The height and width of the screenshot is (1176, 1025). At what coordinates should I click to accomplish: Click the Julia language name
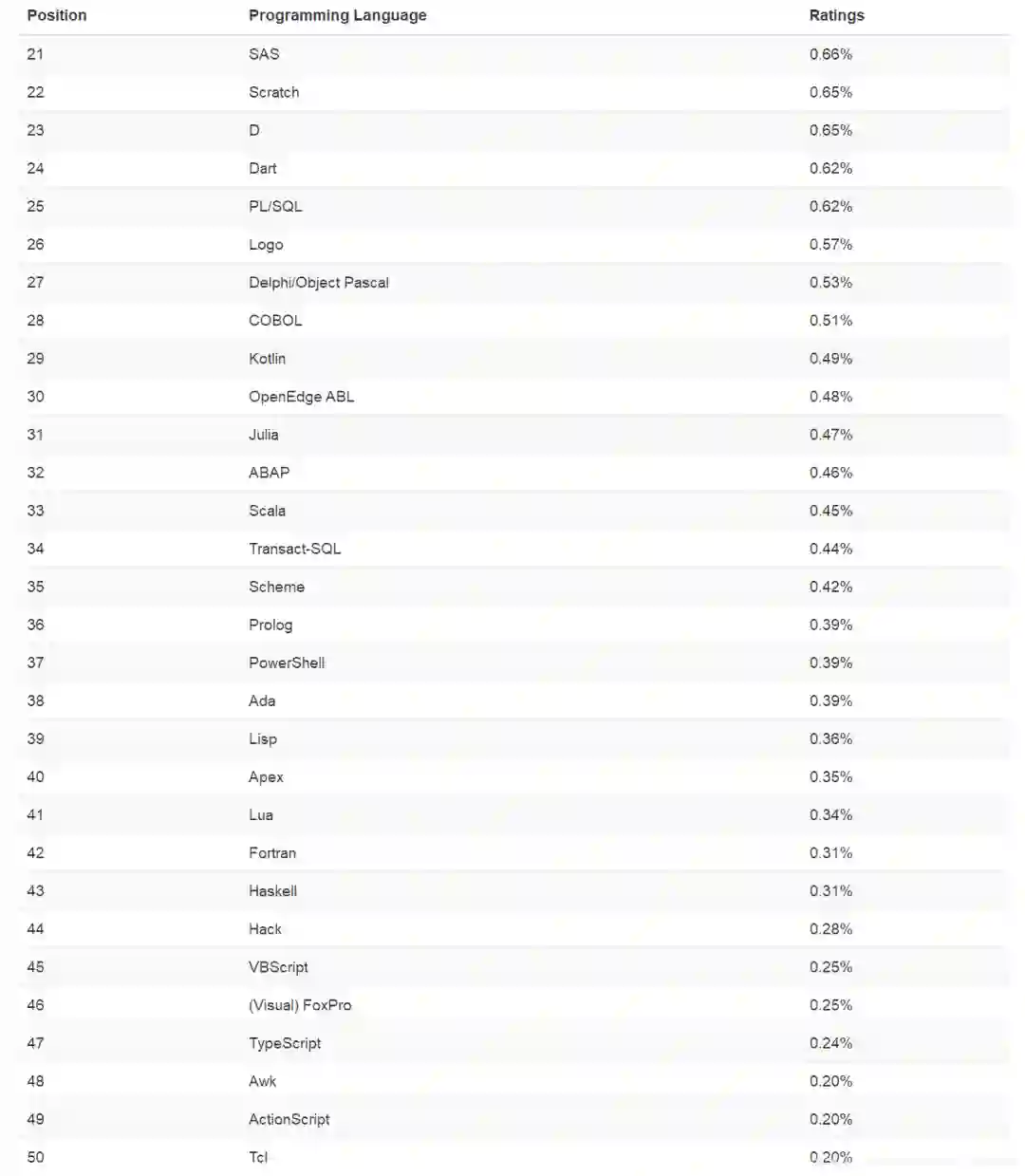[x=263, y=434]
